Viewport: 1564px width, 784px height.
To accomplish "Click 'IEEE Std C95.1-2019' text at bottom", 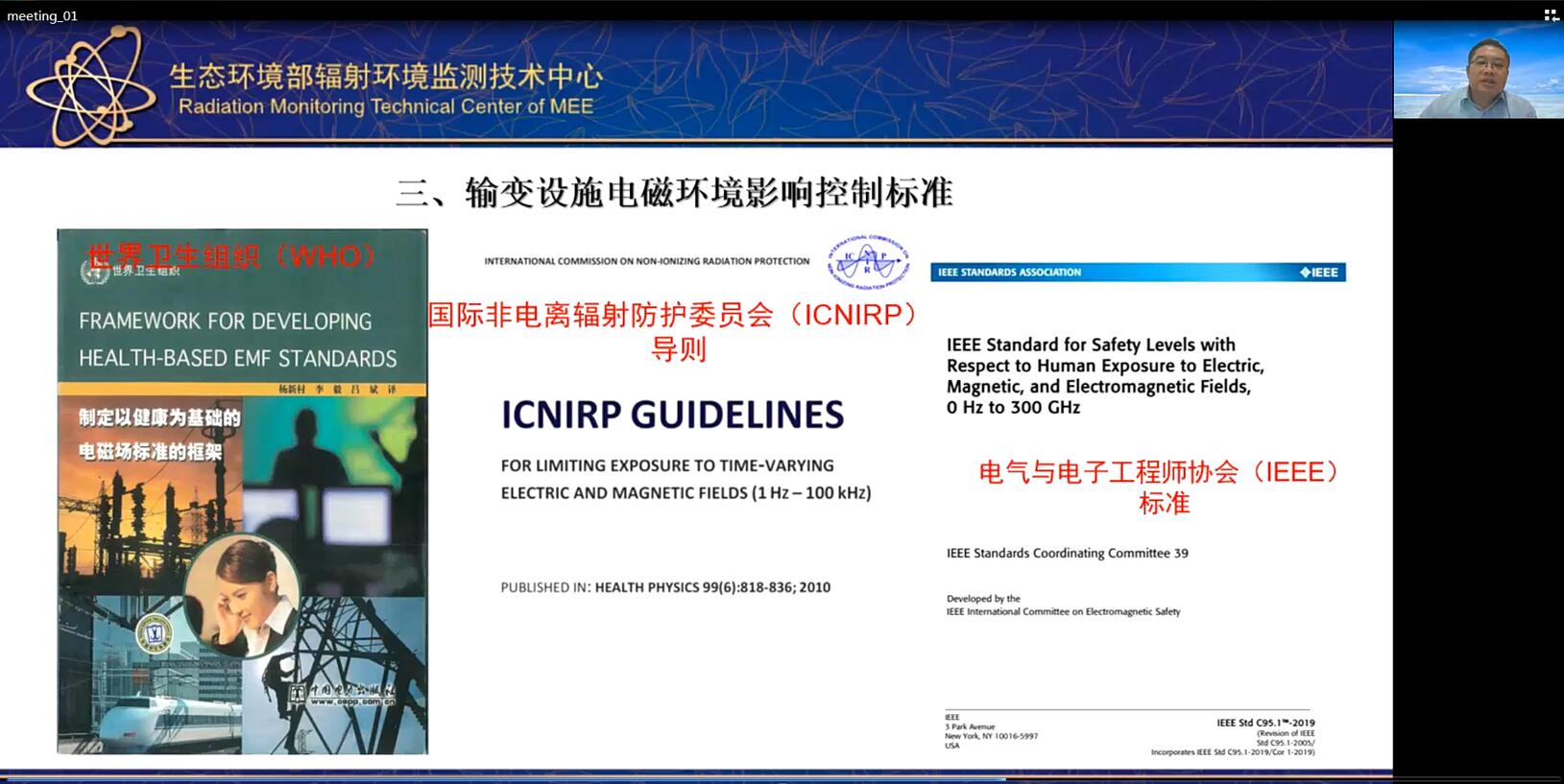I will click(x=1265, y=723).
